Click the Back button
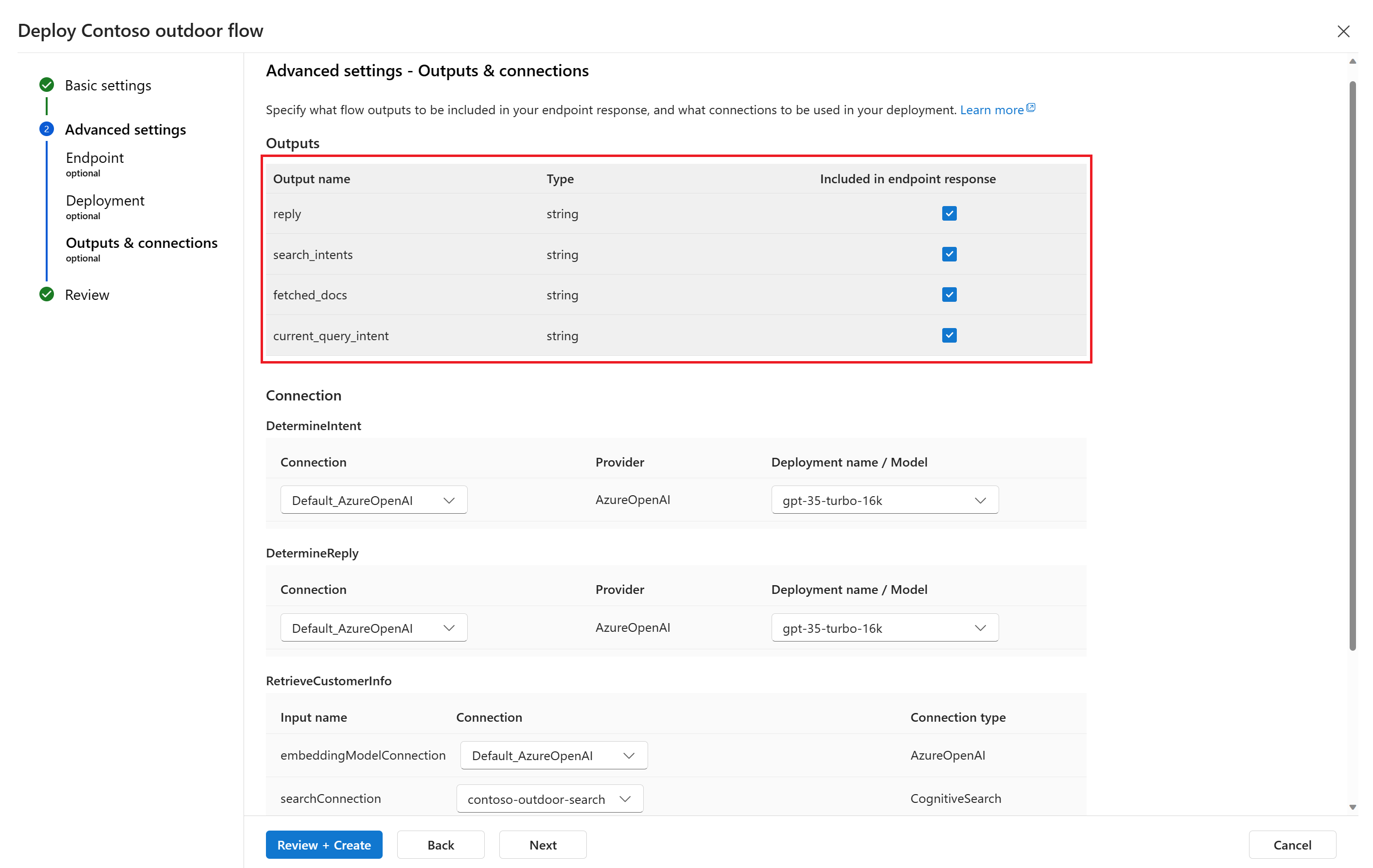Image resolution: width=1373 pixels, height=868 pixels. 441,845
